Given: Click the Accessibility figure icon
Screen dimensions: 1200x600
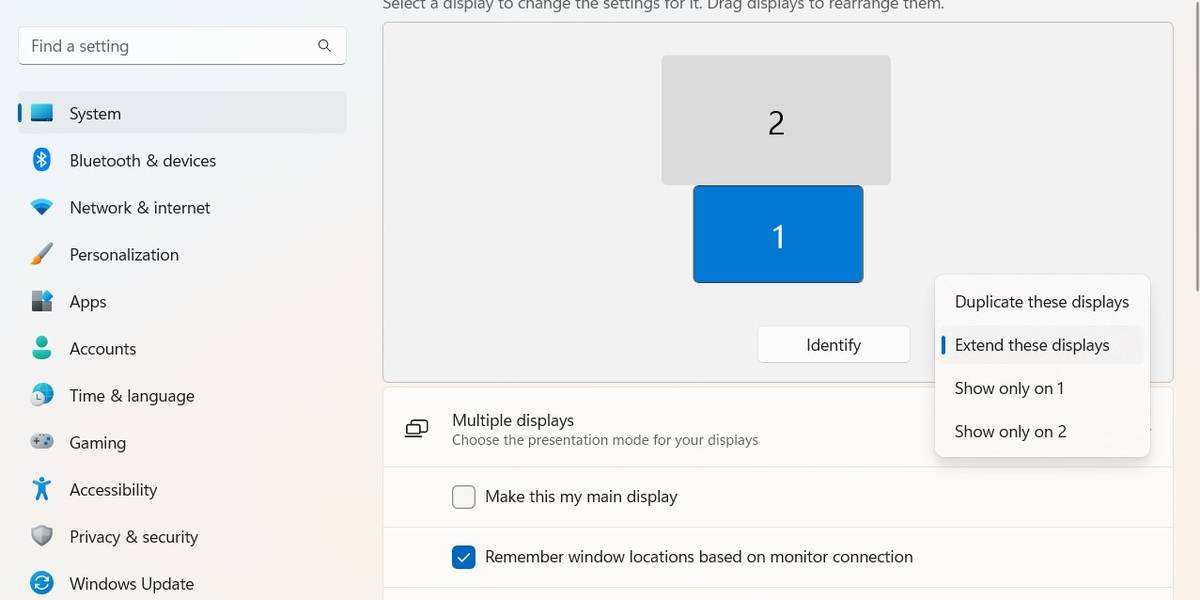Looking at the screenshot, I should point(42,489).
